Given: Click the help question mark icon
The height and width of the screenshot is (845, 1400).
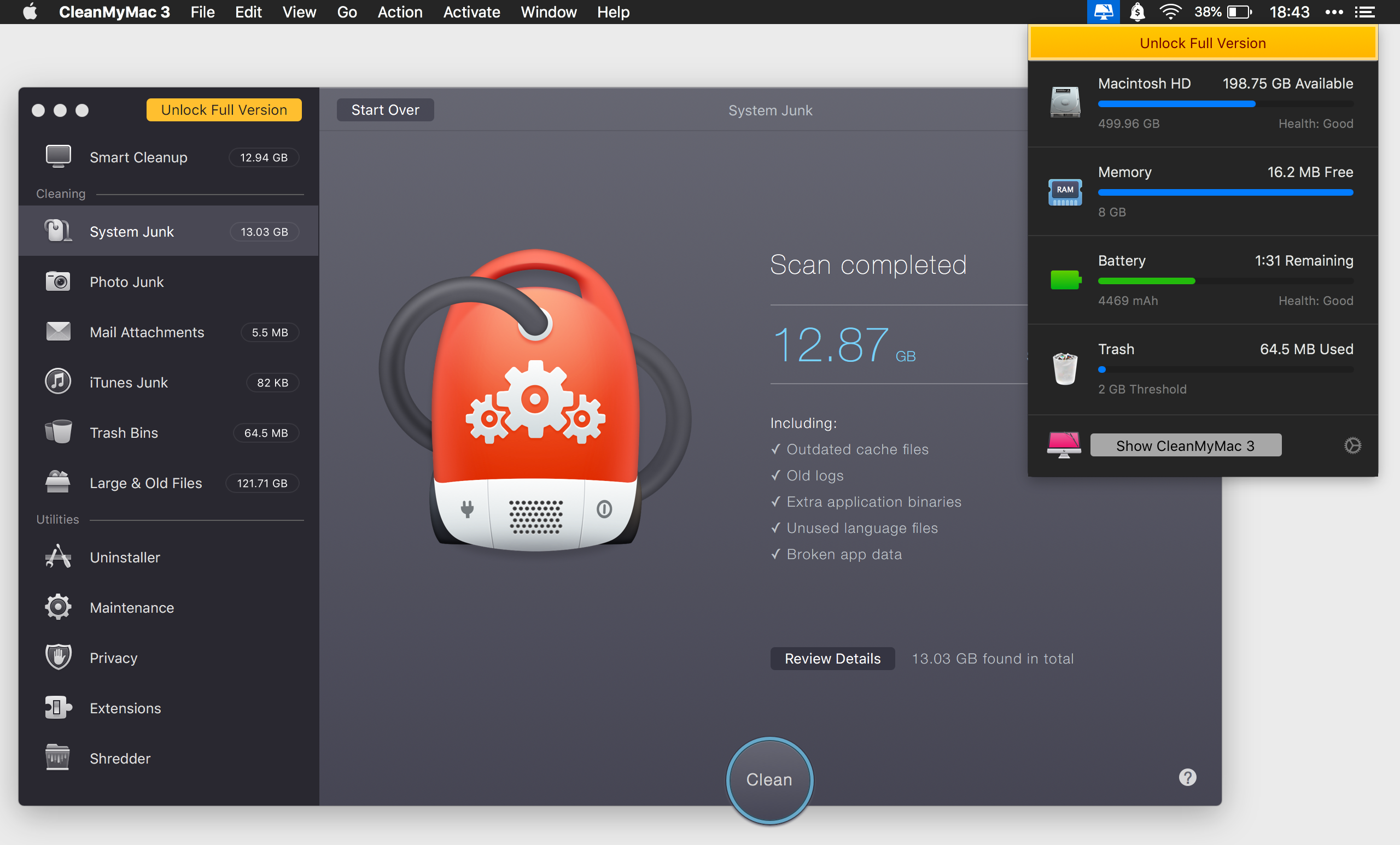Looking at the screenshot, I should pos(1187,777).
